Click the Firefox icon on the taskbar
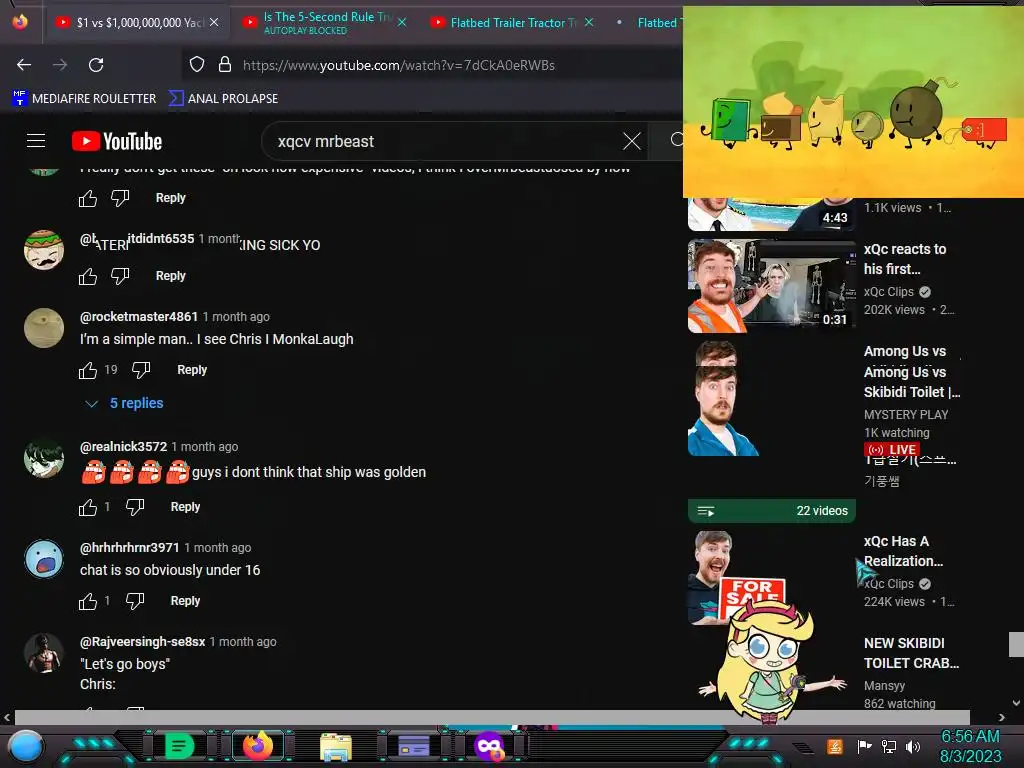This screenshot has width=1024, height=768. (x=258, y=746)
